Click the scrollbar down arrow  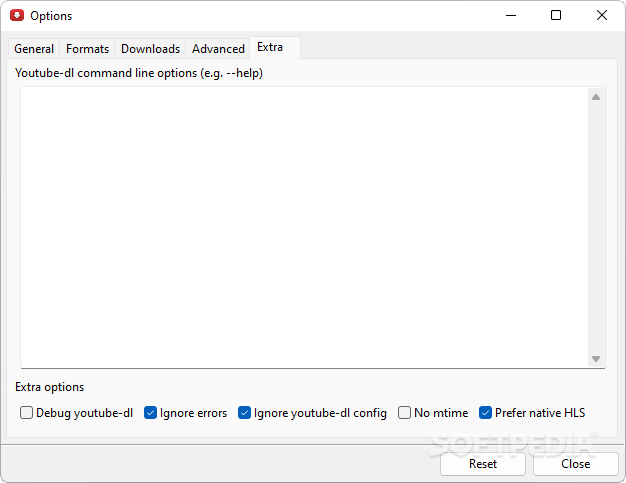click(x=596, y=359)
